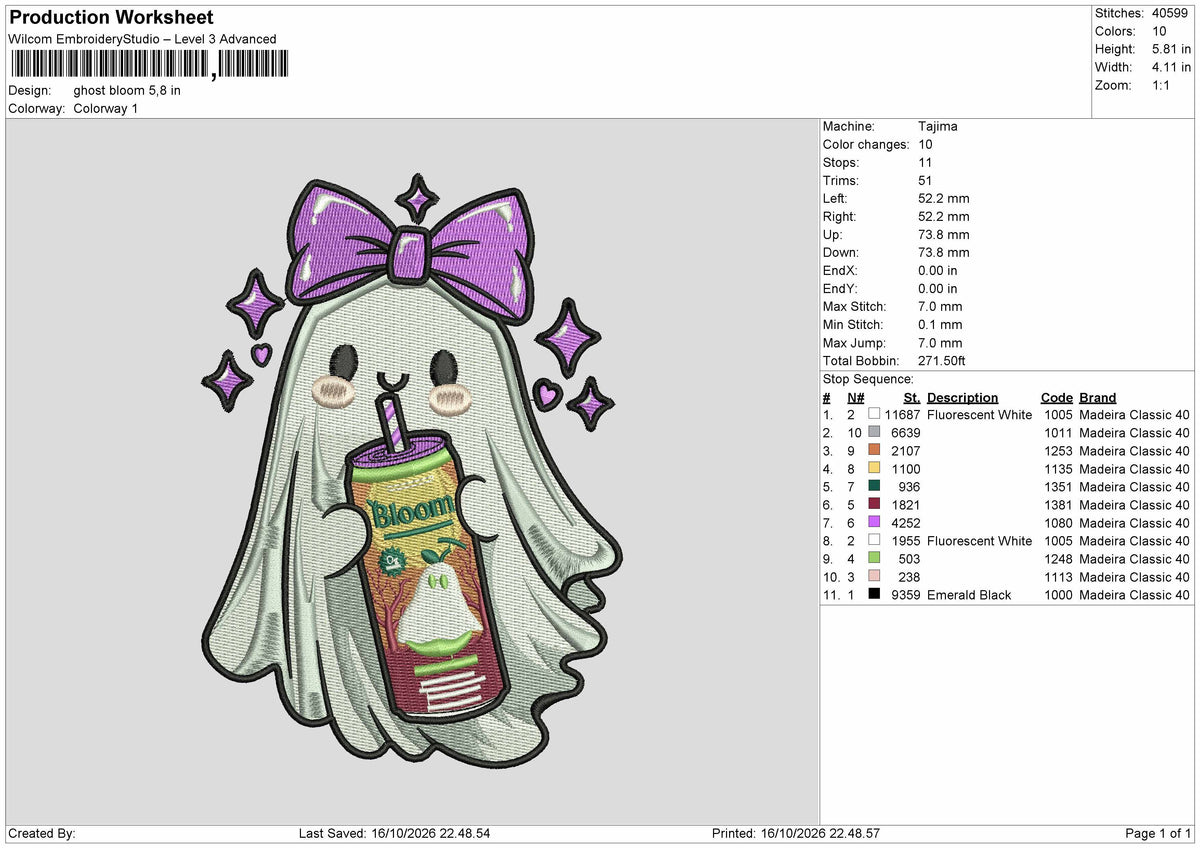1200x848 pixels.
Task: Click the stitch count 936 in stop 5
Action: click(909, 486)
